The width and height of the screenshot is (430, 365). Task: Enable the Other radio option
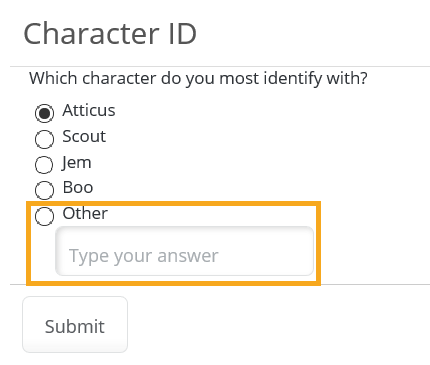tap(44, 216)
